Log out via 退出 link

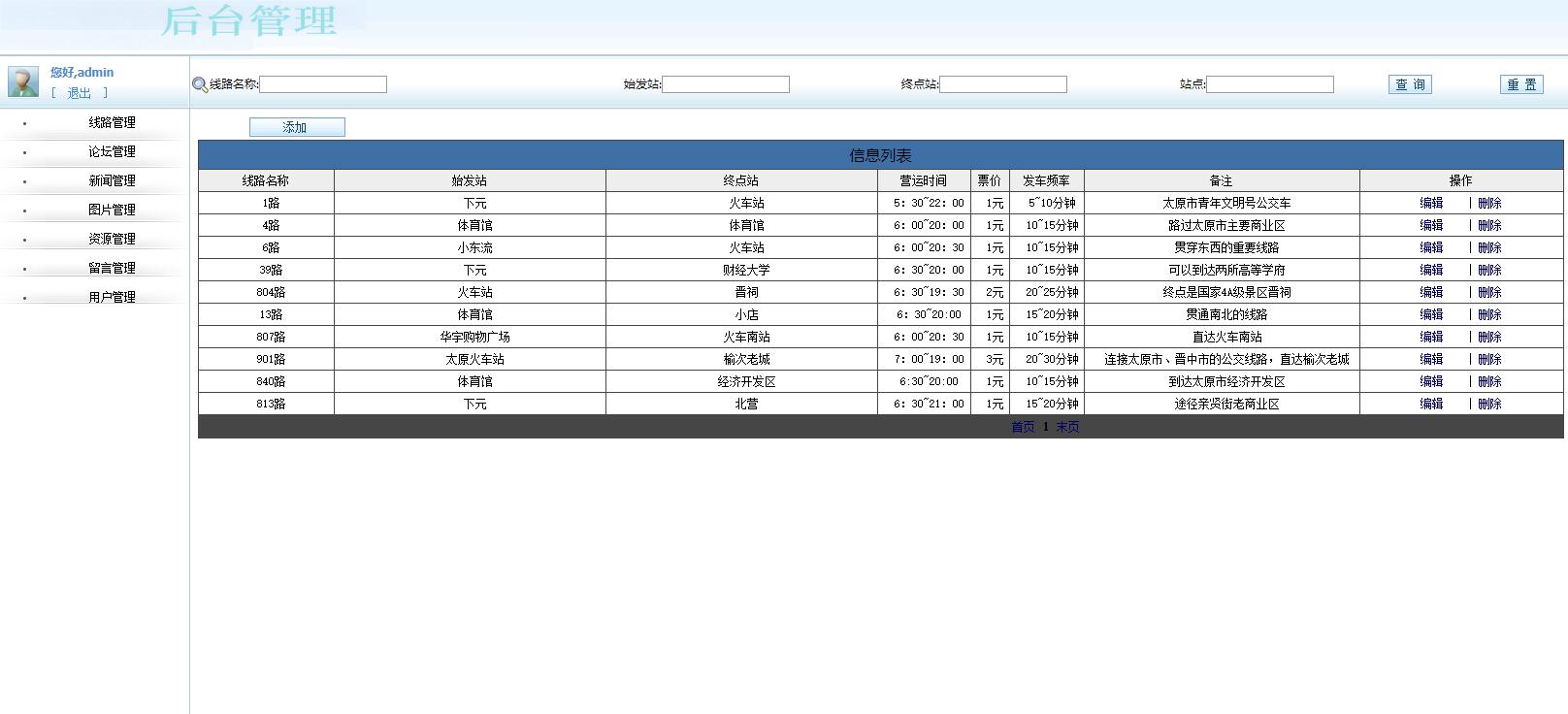(80, 93)
